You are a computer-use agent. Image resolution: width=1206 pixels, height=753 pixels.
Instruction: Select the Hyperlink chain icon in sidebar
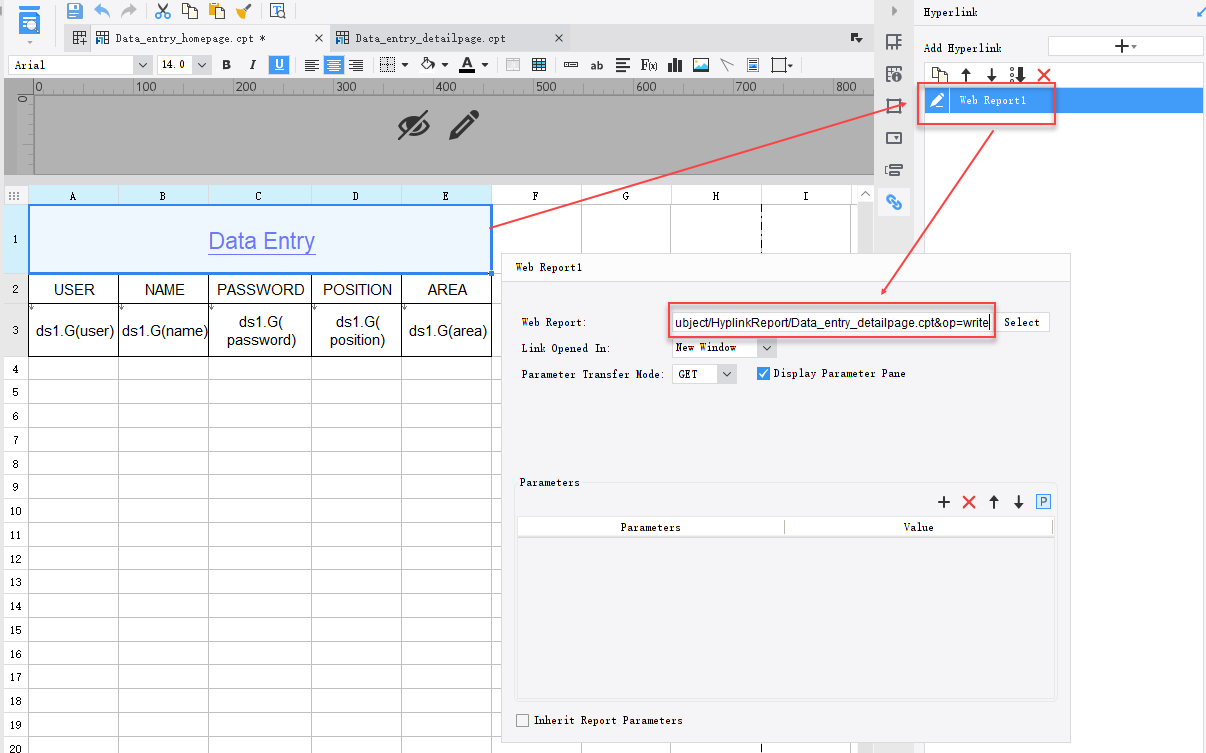(894, 202)
